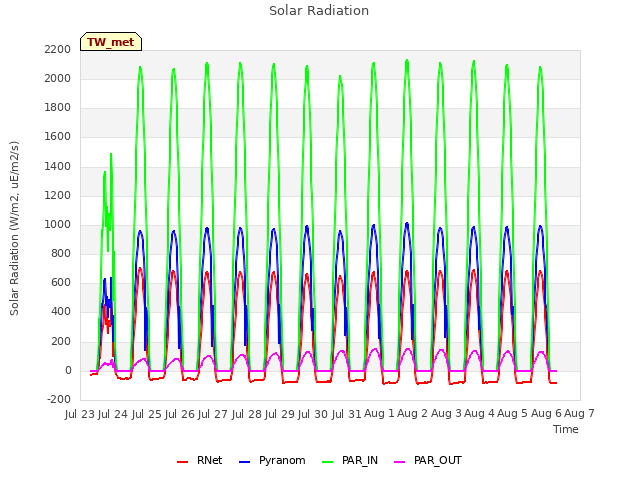The image size is (640, 480).
Task: Click the Jul 26 x-axis tick label
Action: click(x=180, y=414)
